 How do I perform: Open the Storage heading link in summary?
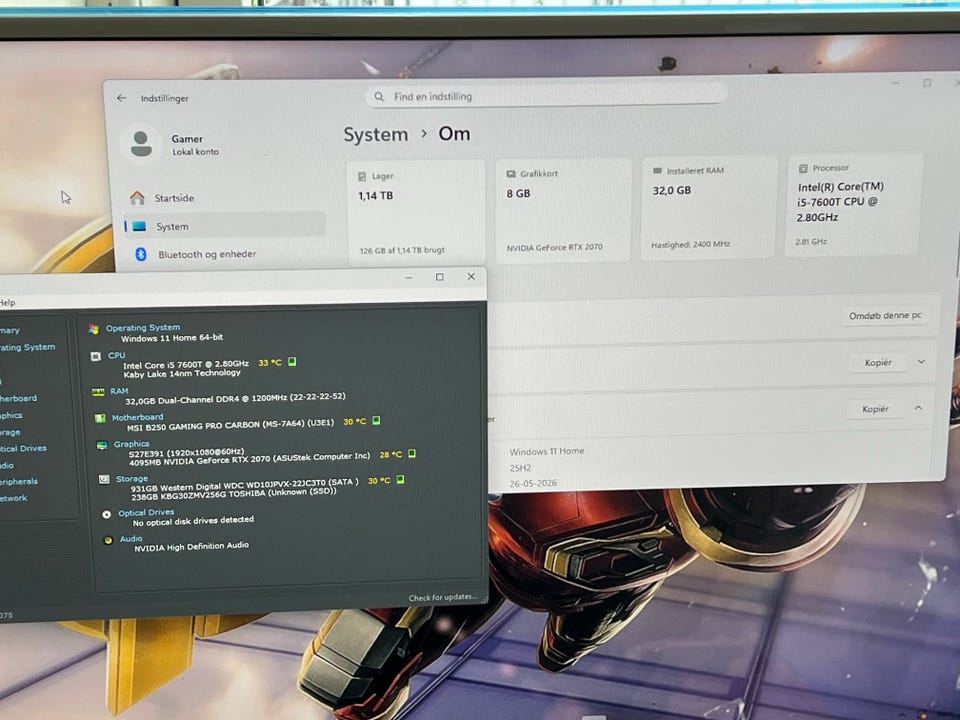point(132,478)
